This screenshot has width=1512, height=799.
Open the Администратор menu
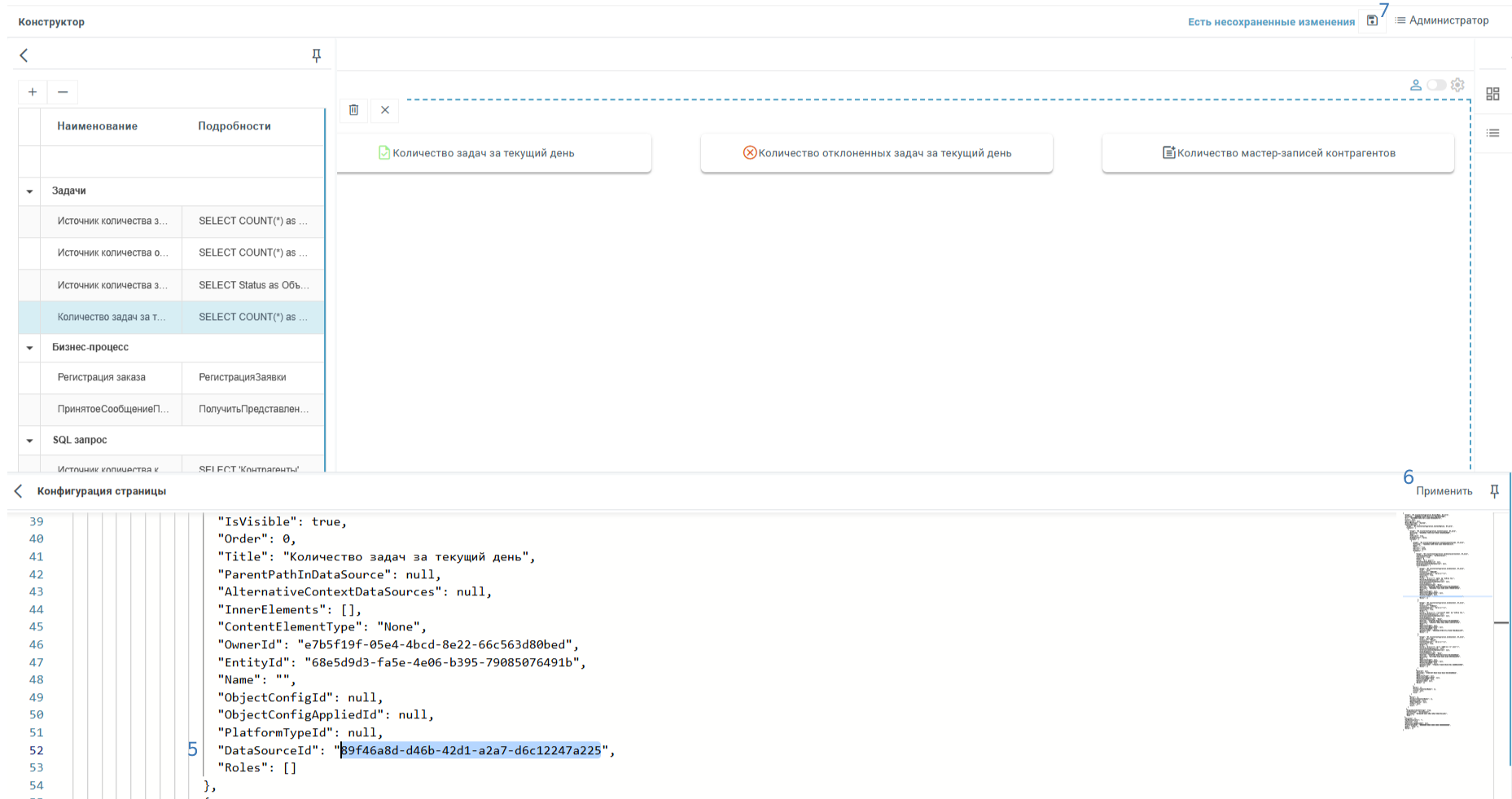(1449, 20)
